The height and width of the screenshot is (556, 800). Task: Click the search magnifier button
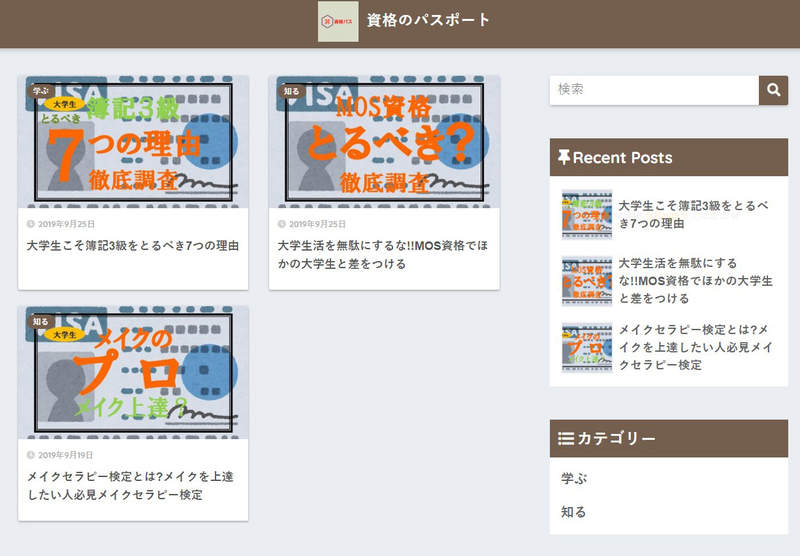click(x=773, y=90)
